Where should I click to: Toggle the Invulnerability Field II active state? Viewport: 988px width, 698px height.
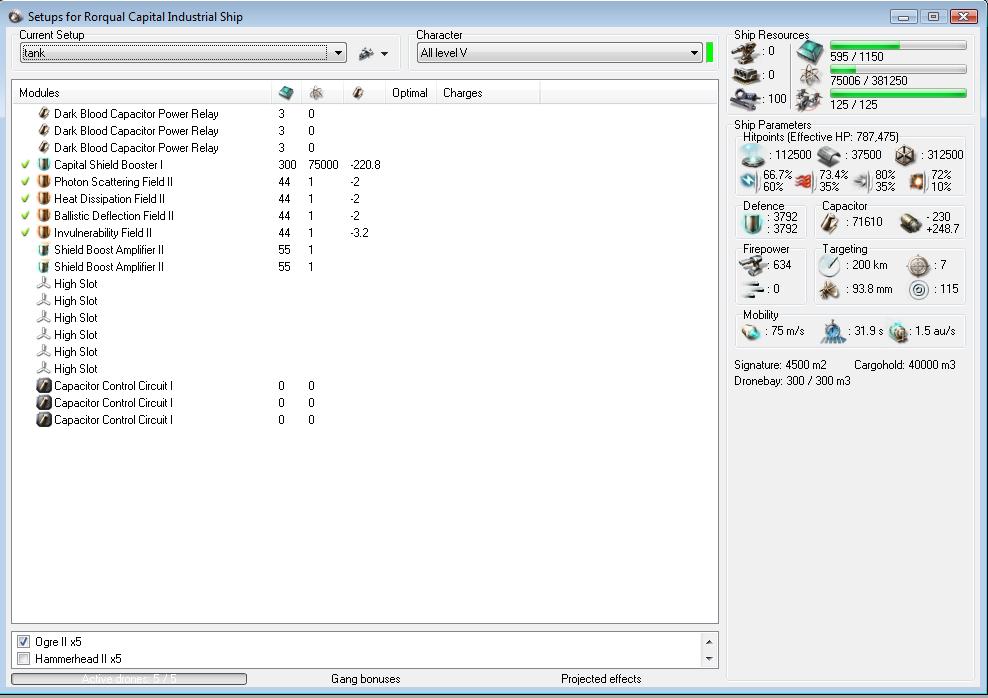tap(25, 232)
